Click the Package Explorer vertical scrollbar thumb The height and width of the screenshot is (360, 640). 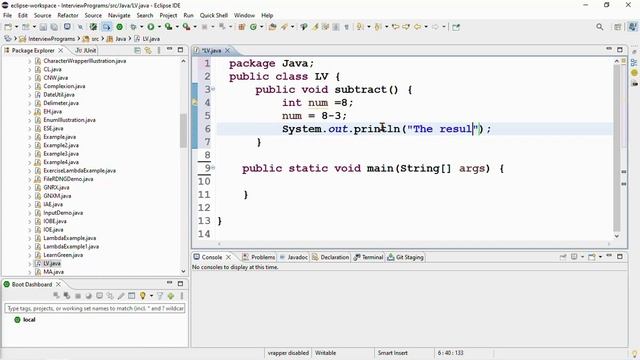(183, 131)
